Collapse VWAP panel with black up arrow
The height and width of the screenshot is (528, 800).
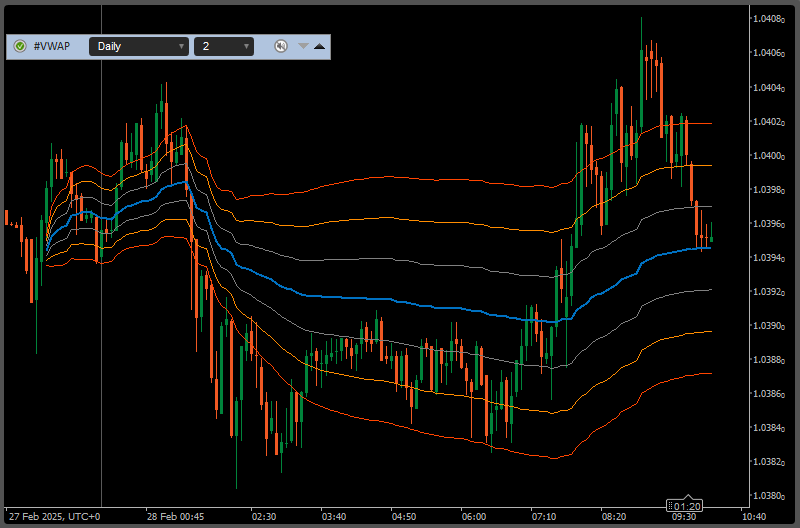[x=319, y=46]
